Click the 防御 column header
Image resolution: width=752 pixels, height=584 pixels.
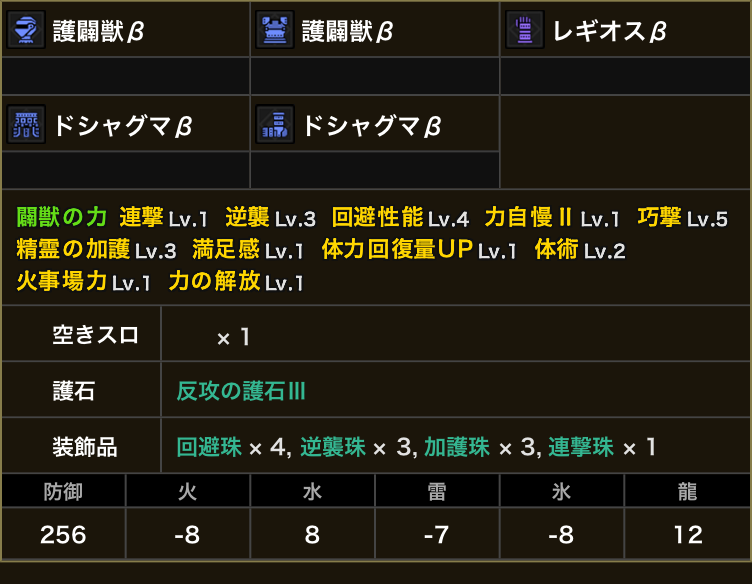pyautogui.click(x=63, y=491)
